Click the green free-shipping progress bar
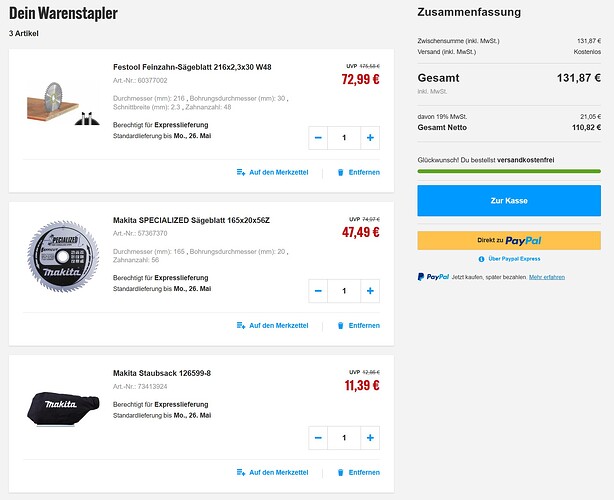Viewport: 614px width, 500px height. point(509,171)
